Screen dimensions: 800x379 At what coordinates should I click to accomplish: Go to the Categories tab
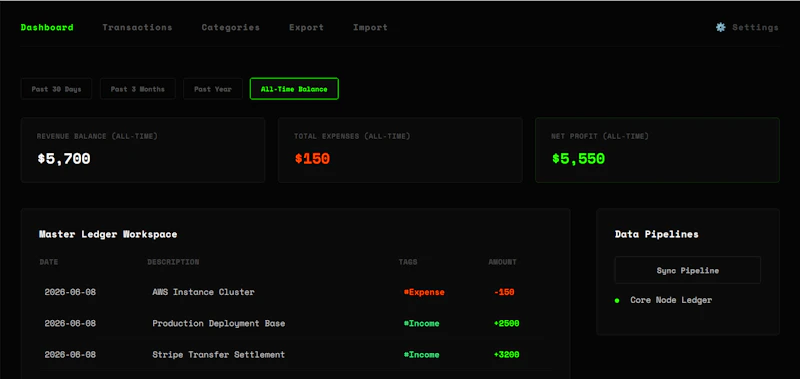pyautogui.click(x=231, y=28)
